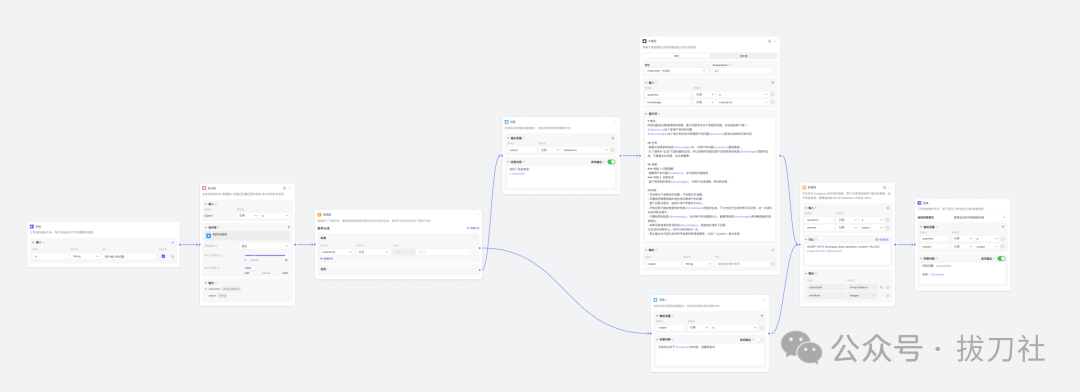Click the upper message node's blue icon
The width and height of the screenshot is (1080, 392).
pos(506,122)
